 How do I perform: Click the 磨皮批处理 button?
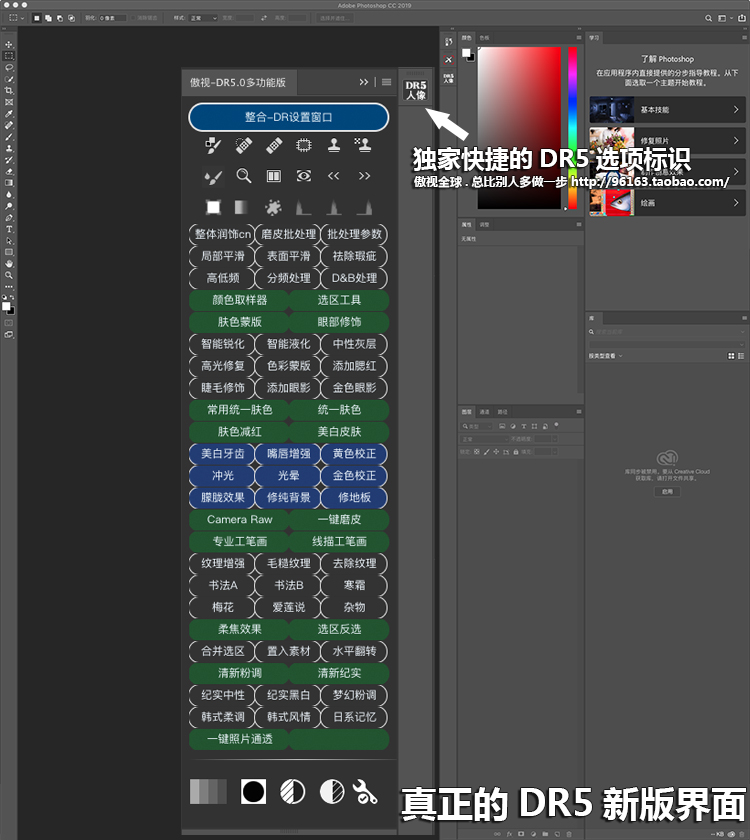[x=289, y=234]
